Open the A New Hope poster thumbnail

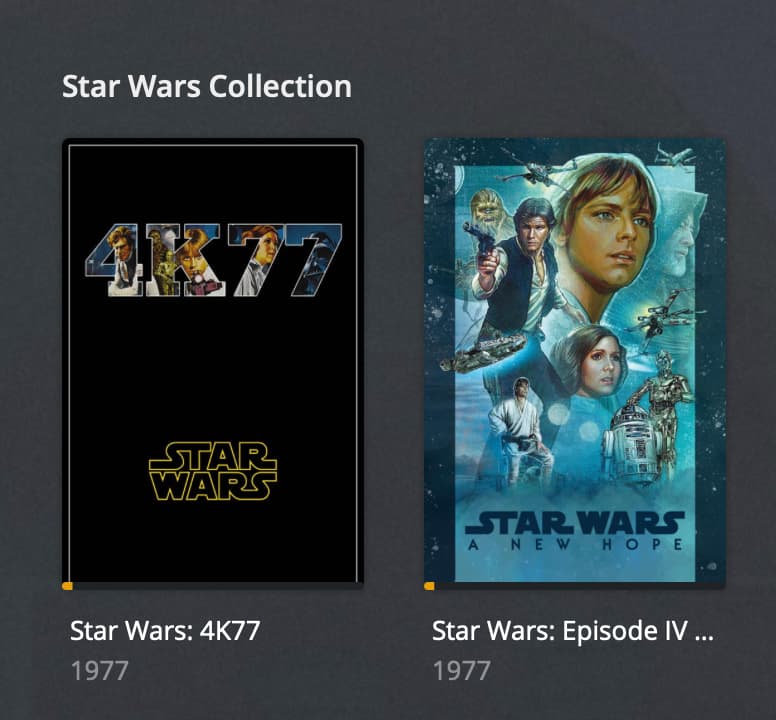pos(575,362)
